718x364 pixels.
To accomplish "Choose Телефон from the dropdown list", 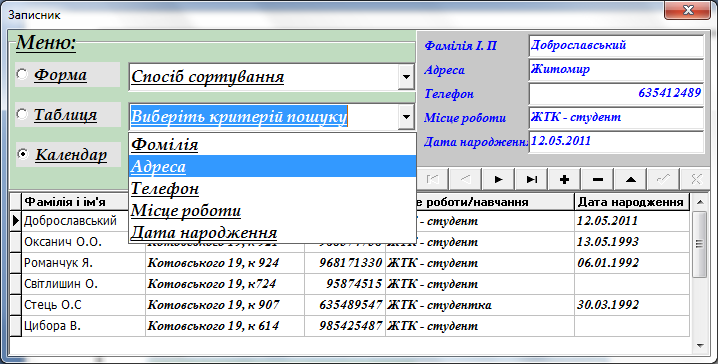I will 272,188.
